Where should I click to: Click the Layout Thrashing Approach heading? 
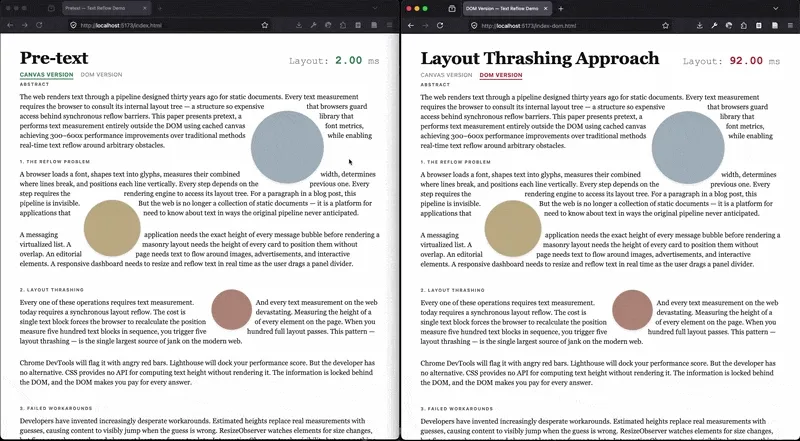(x=540, y=58)
